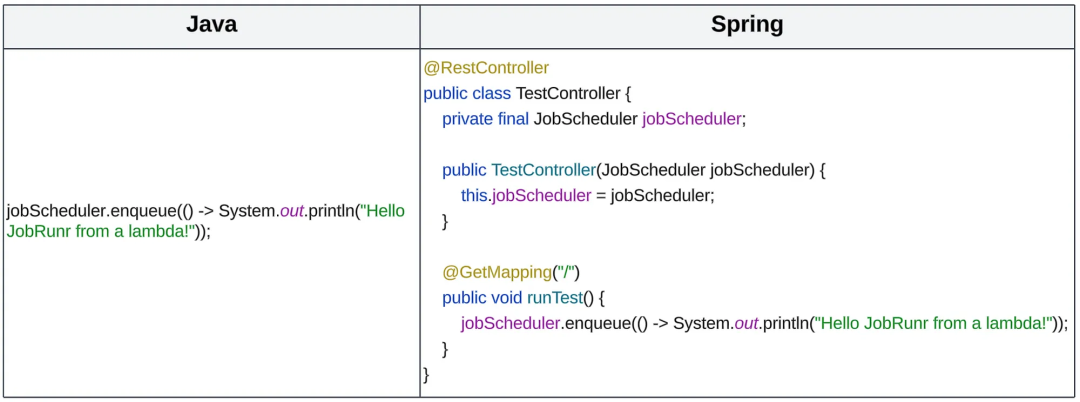Click the TestController constructor name

(543, 169)
